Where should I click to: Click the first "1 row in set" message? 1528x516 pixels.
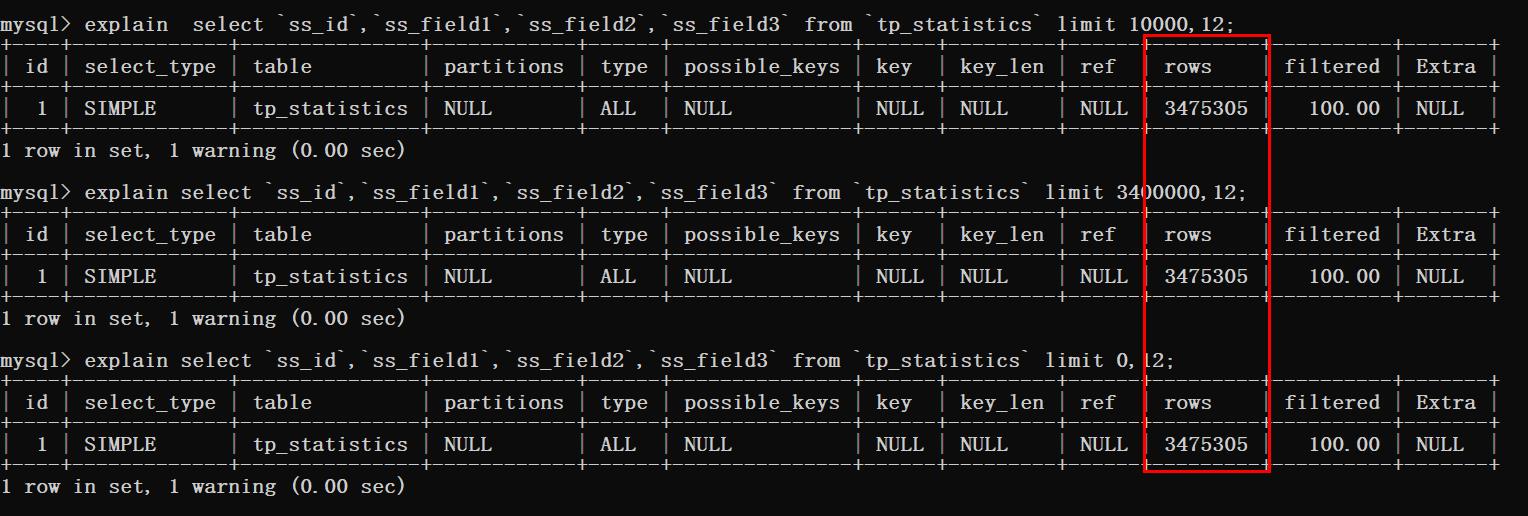(203, 151)
